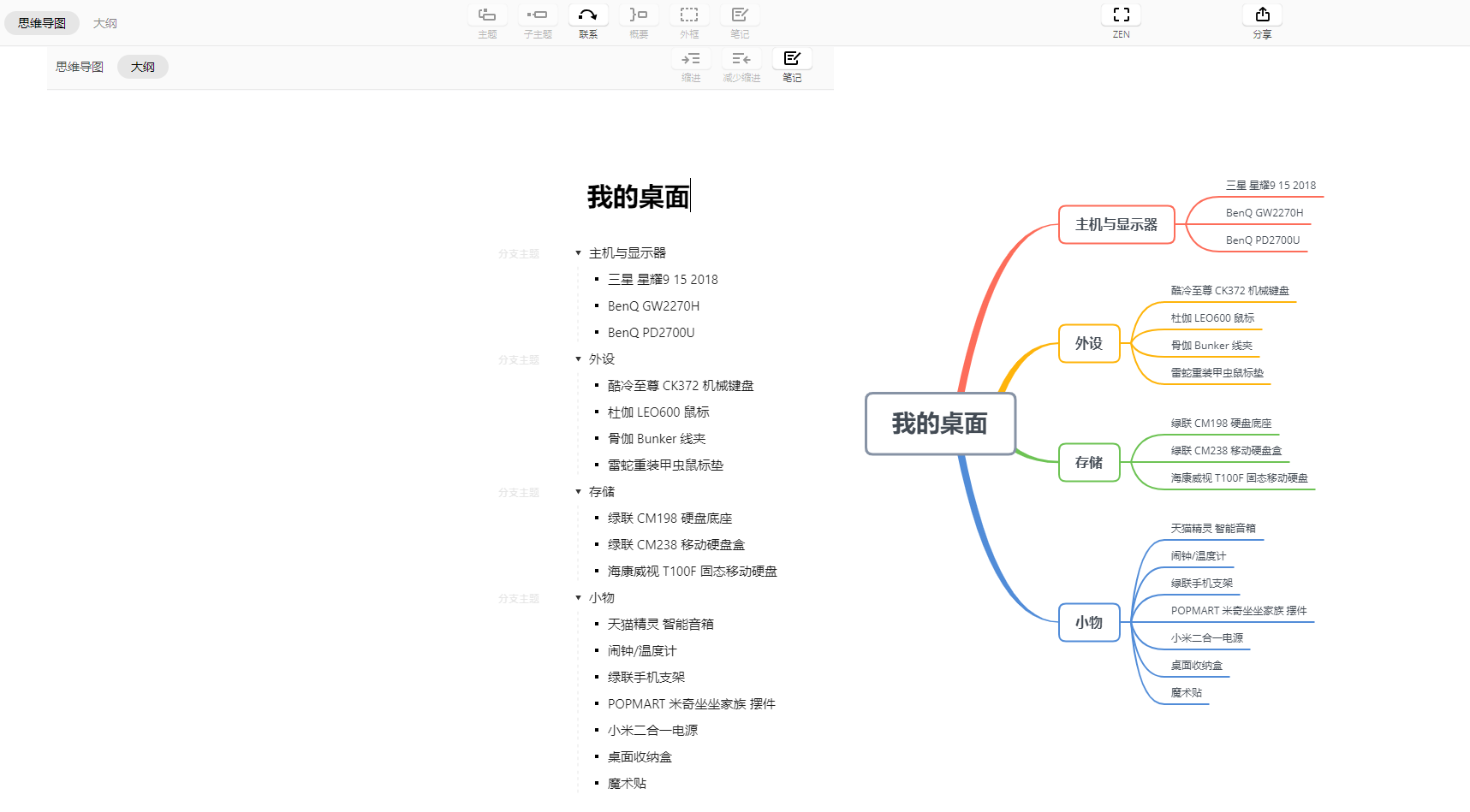
Task: Select the 思维导图 tab in outline panel
Action: pos(80,67)
